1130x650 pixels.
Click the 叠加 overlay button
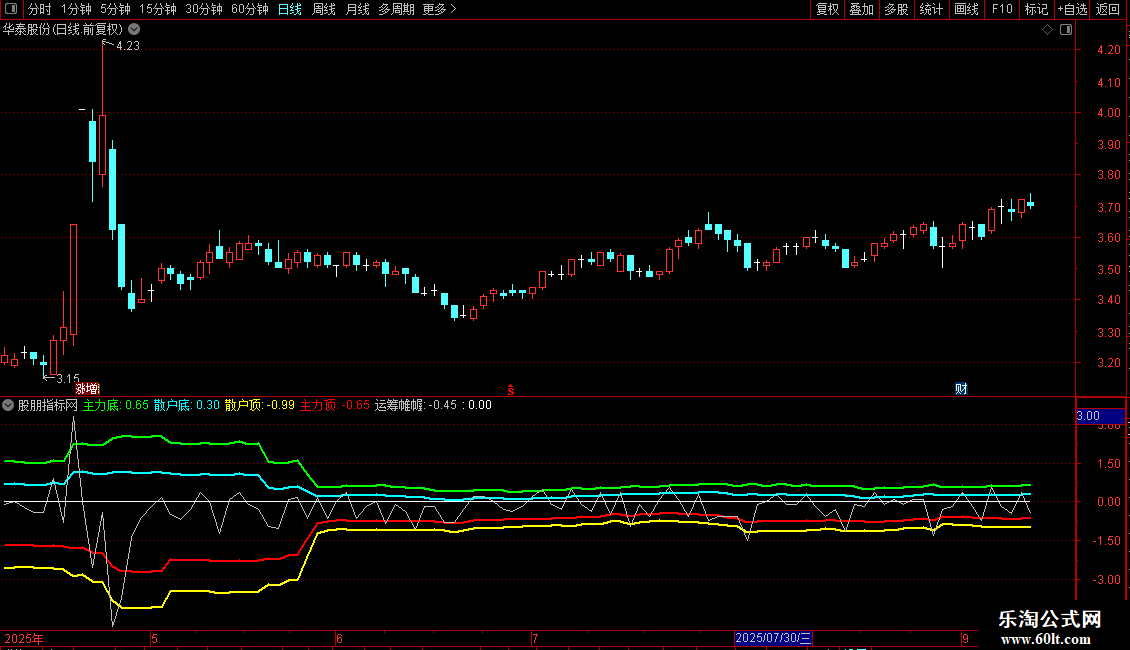[x=861, y=9]
